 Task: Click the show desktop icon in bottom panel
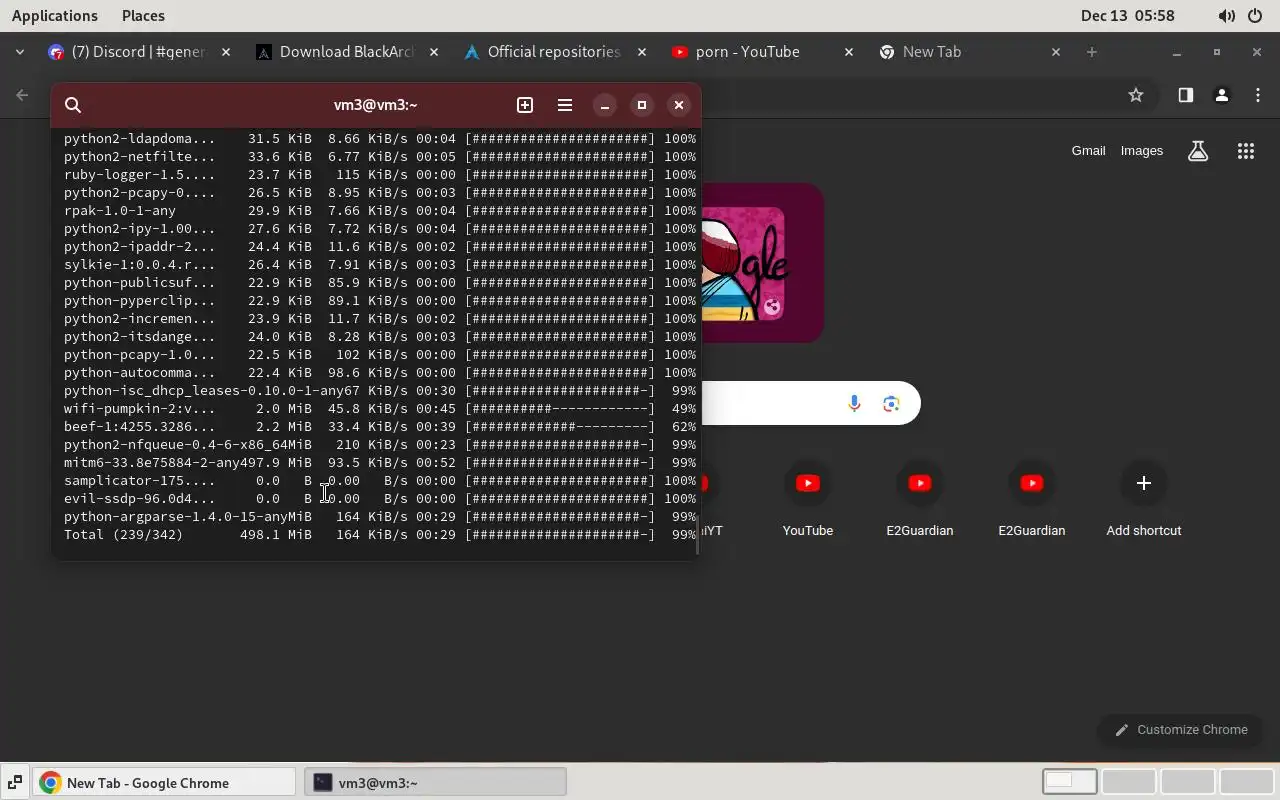(15, 783)
